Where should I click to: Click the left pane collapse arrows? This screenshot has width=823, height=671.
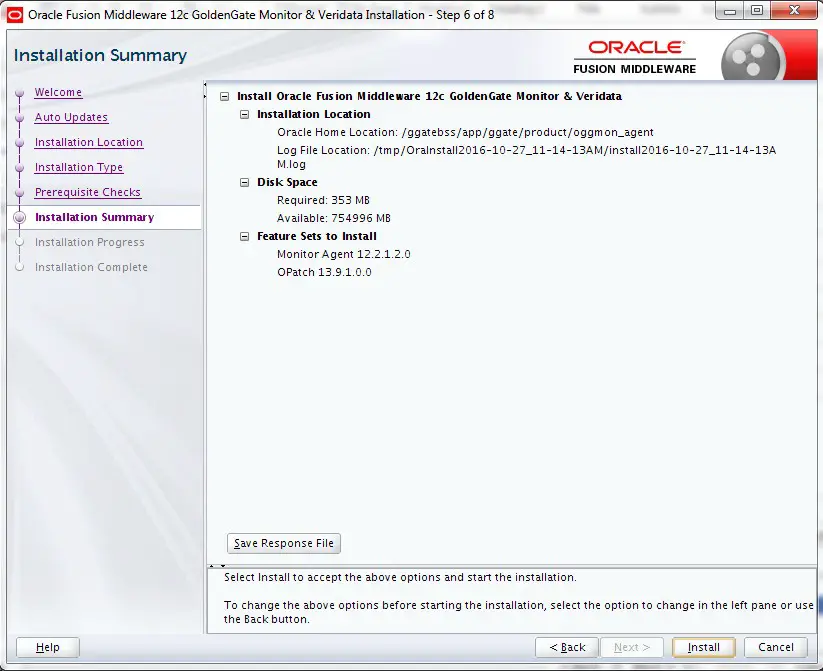point(205,90)
